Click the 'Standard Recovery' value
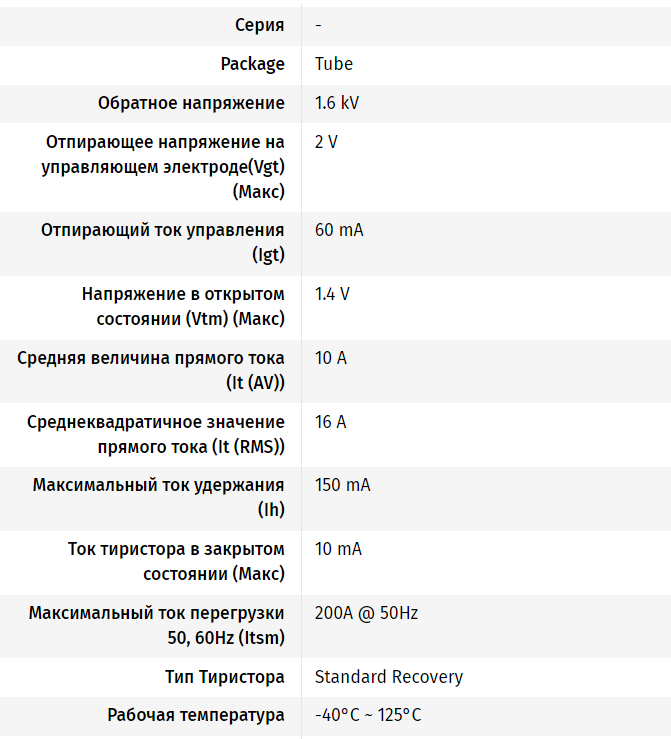 point(389,677)
